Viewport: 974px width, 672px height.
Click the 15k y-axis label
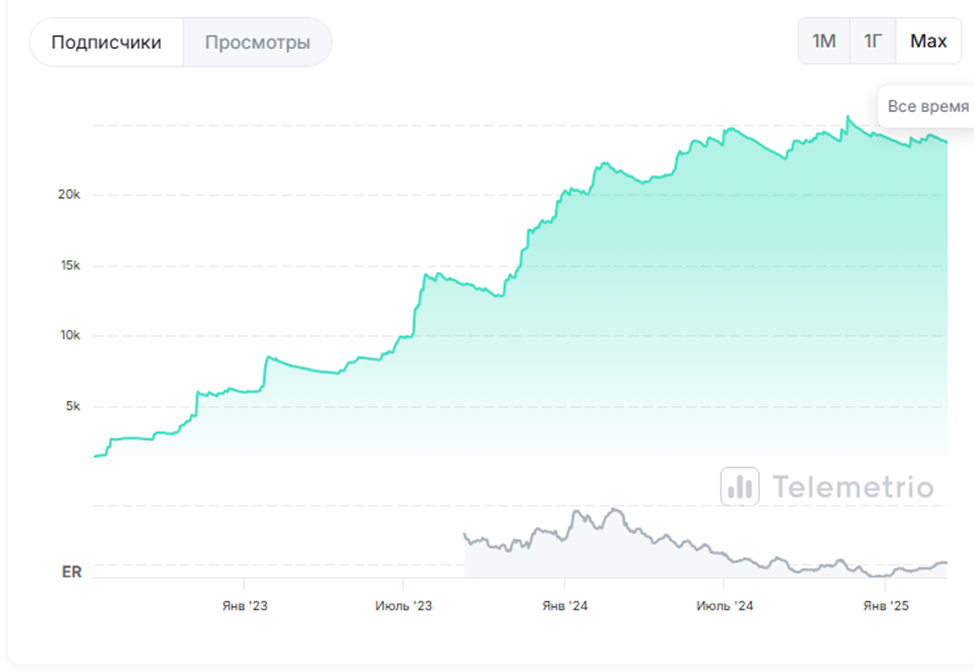(70, 265)
